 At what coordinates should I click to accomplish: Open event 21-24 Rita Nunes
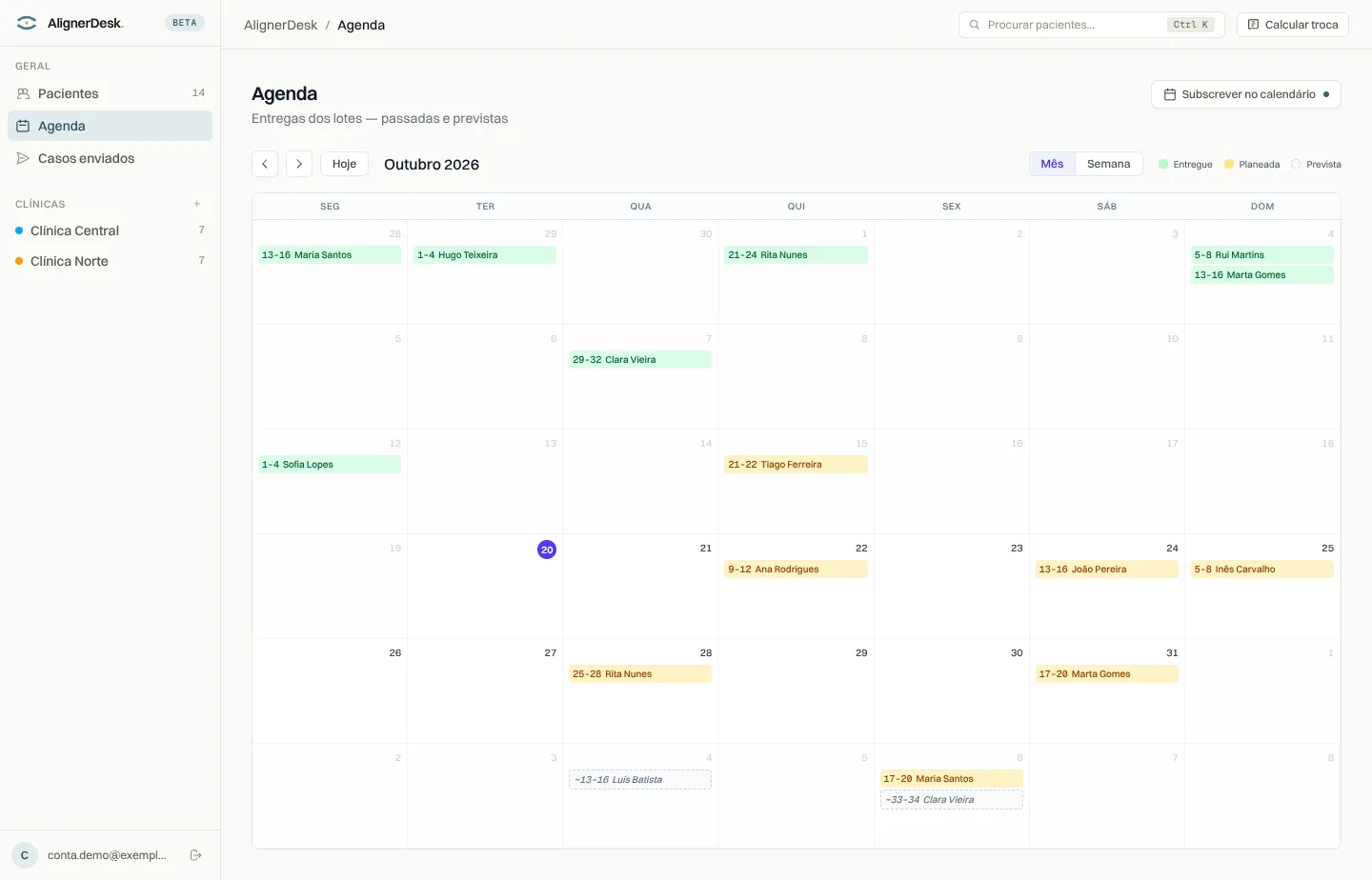(796, 255)
